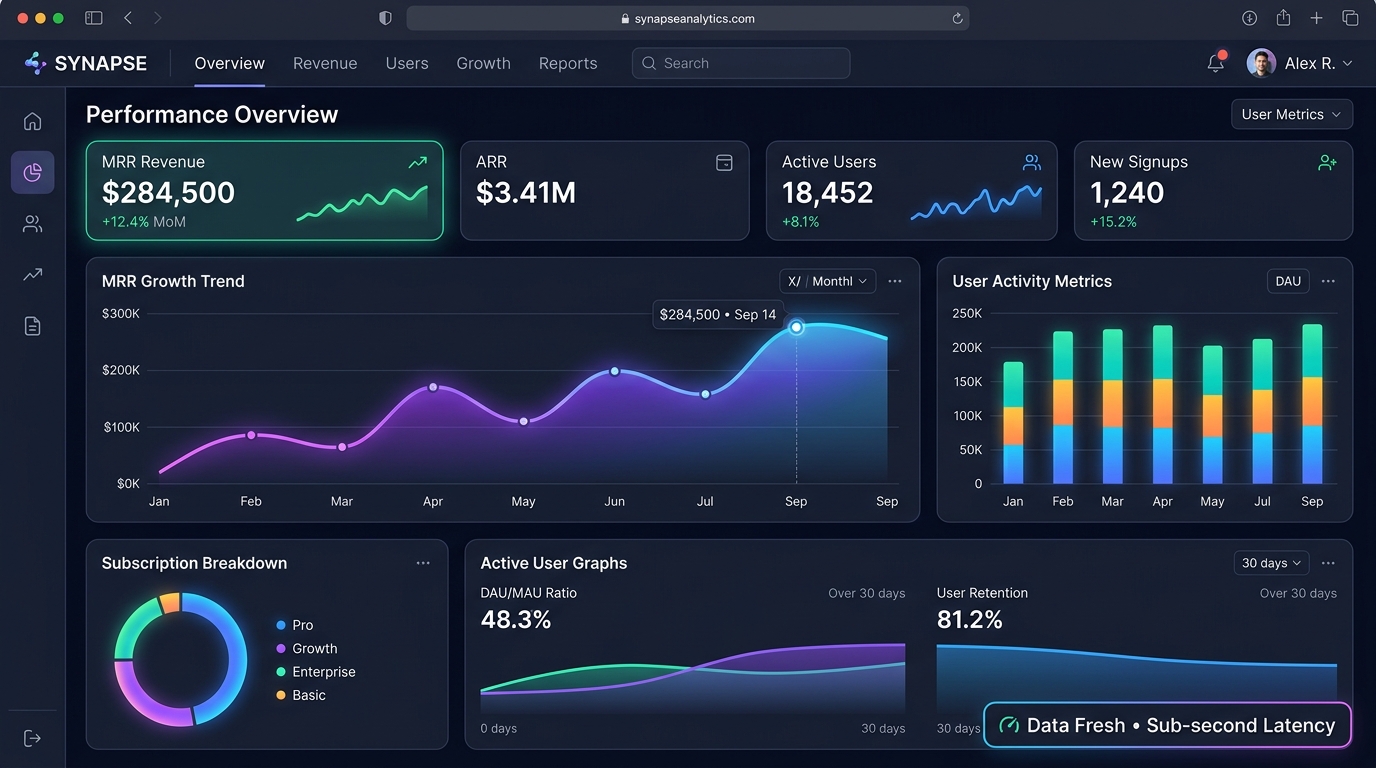1376x768 pixels.
Task: Select the Active Users card
Action: coord(911,190)
